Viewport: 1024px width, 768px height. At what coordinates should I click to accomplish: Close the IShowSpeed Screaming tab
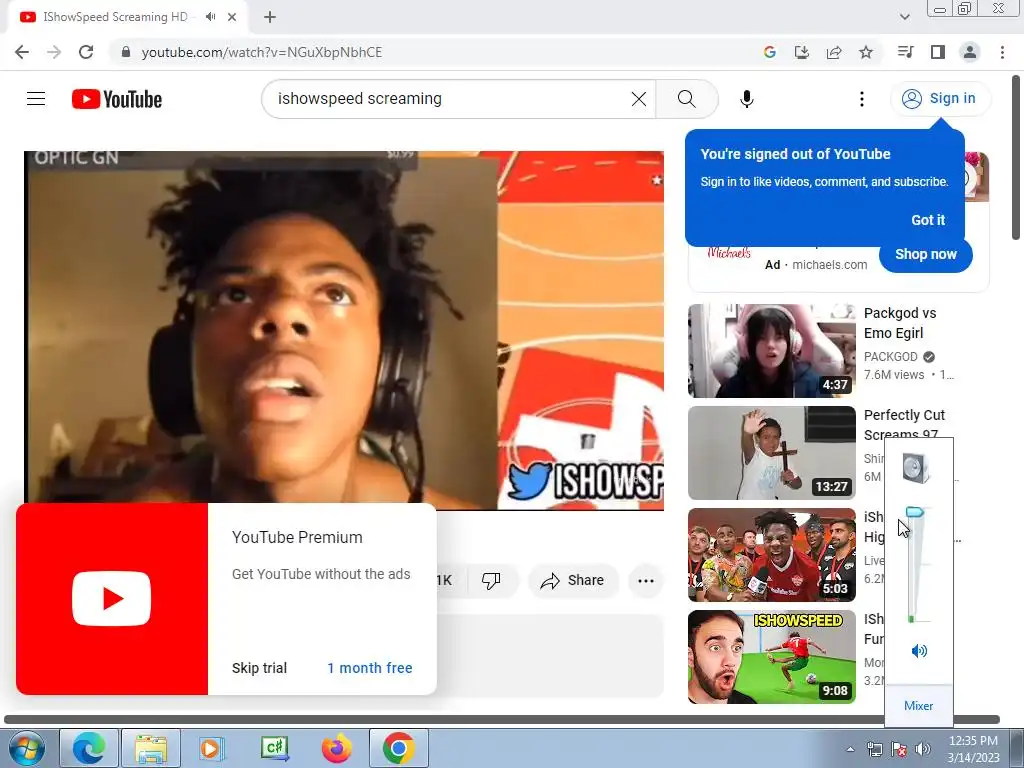(232, 17)
